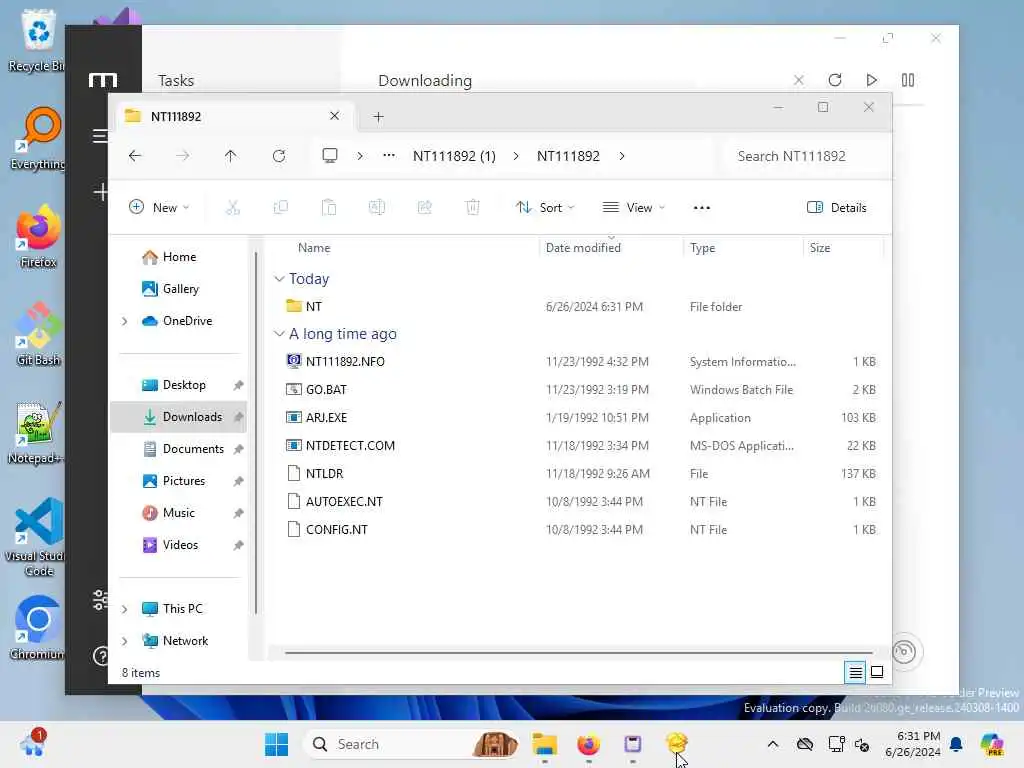Expand Network in navigation pane
1024x768 pixels.
coord(125,641)
